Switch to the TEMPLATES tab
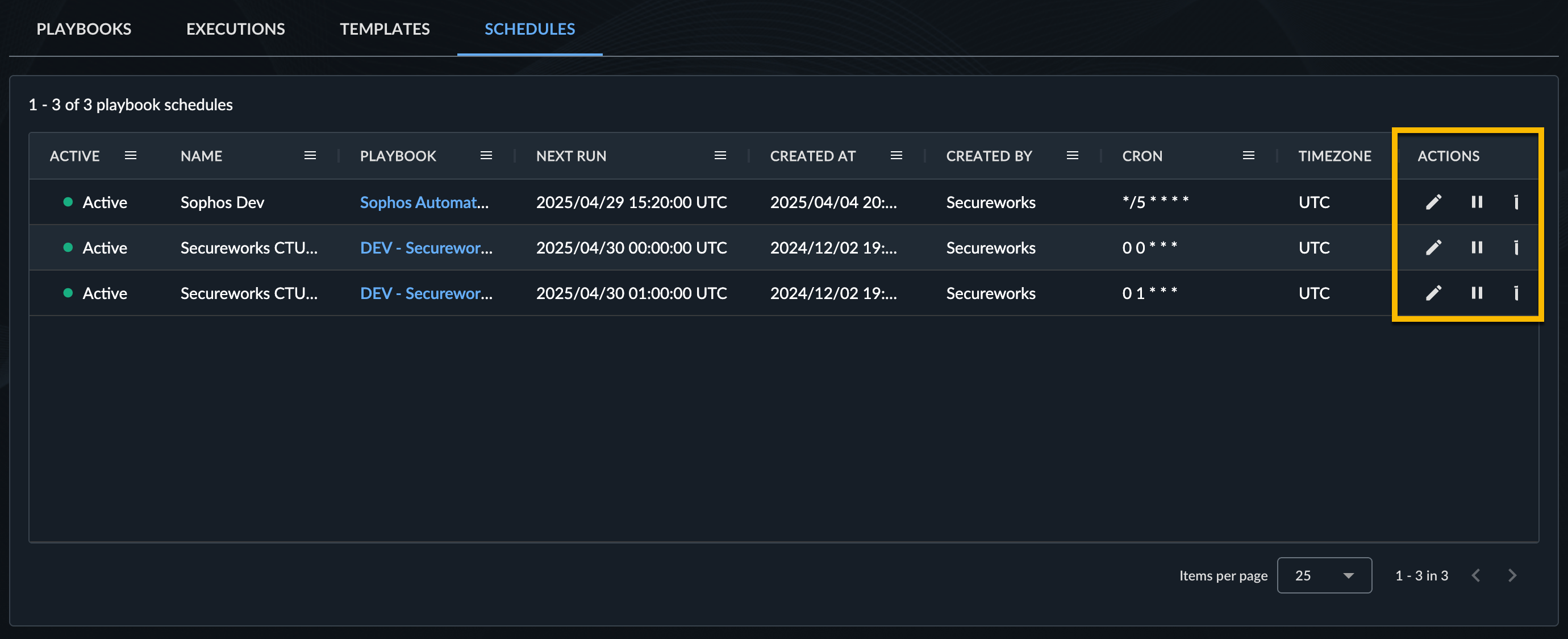 (x=385, y=28)
